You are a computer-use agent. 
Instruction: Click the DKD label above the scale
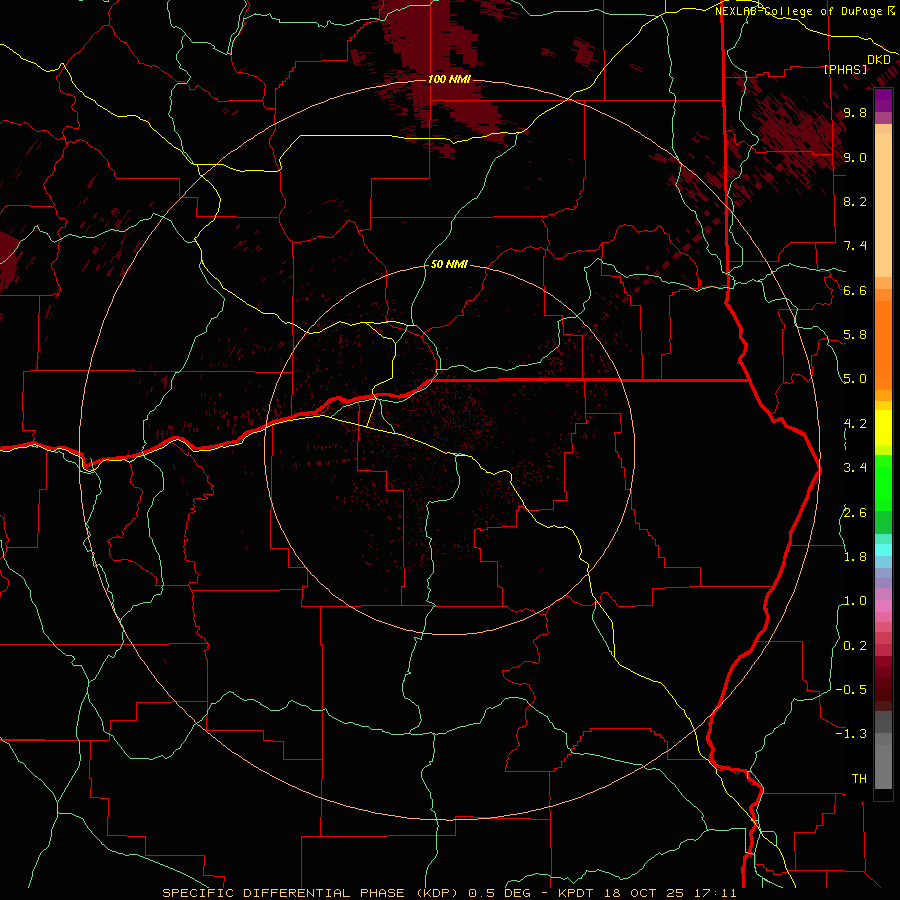(x=879, y=60)
